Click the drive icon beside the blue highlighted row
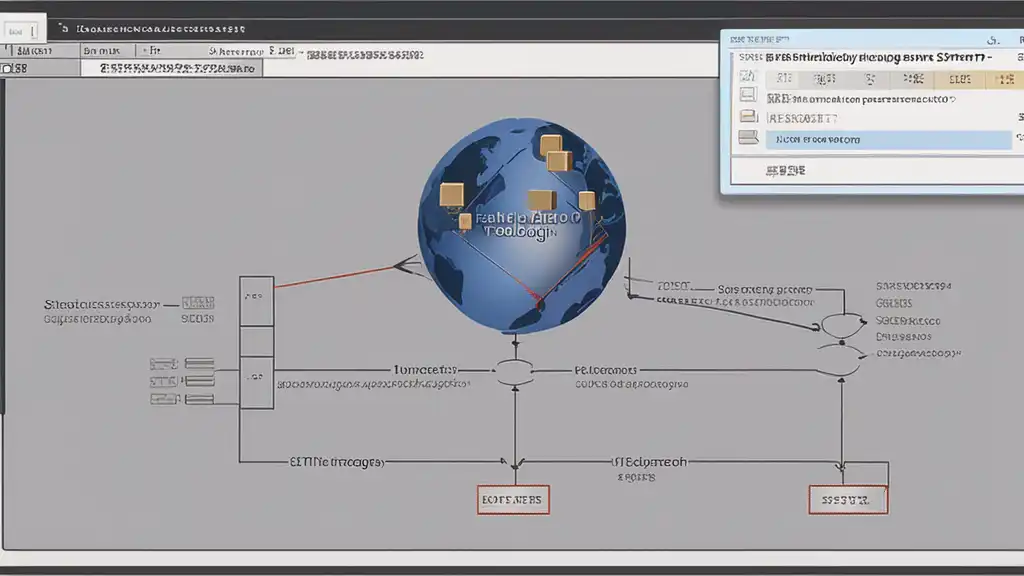This screenshot has width=1024, height=576. coord(748,137)
